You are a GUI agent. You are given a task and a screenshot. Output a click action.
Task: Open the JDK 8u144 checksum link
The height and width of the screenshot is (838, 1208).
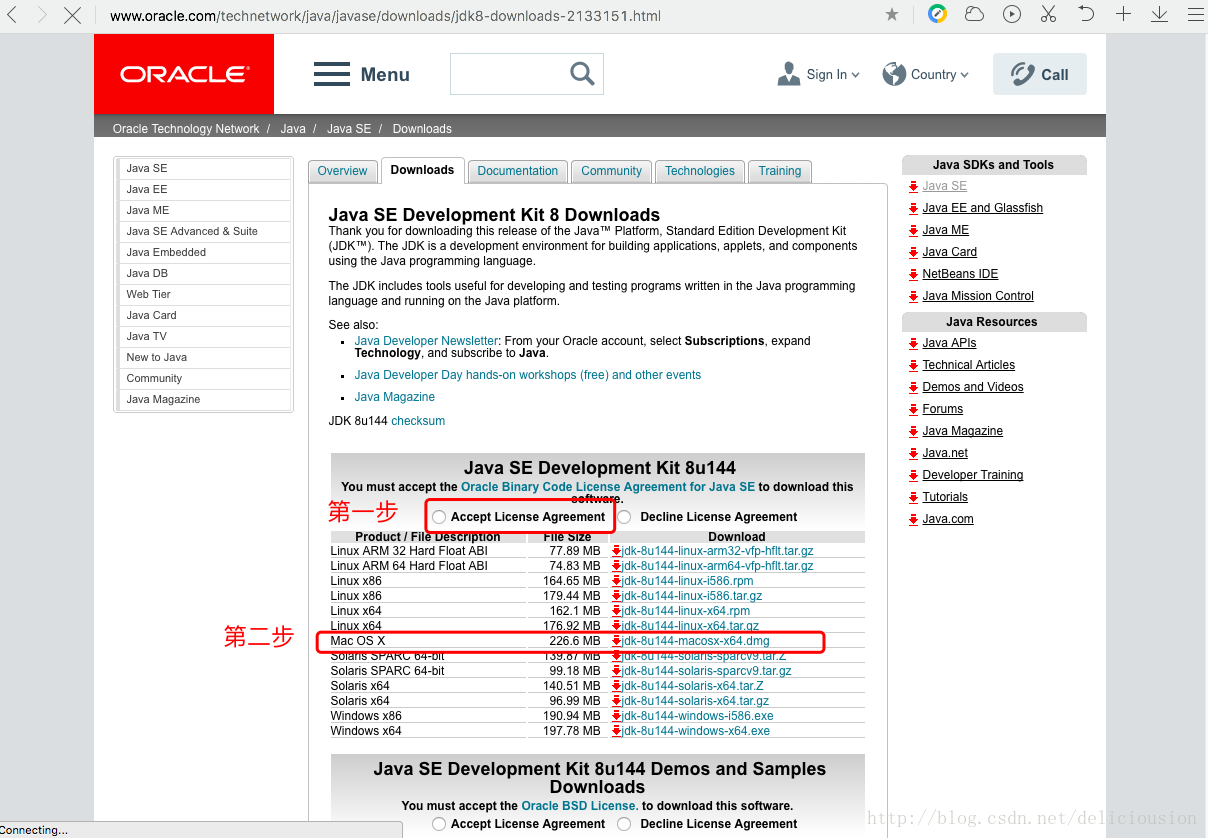pyautogui.click(x=418, y=421)
